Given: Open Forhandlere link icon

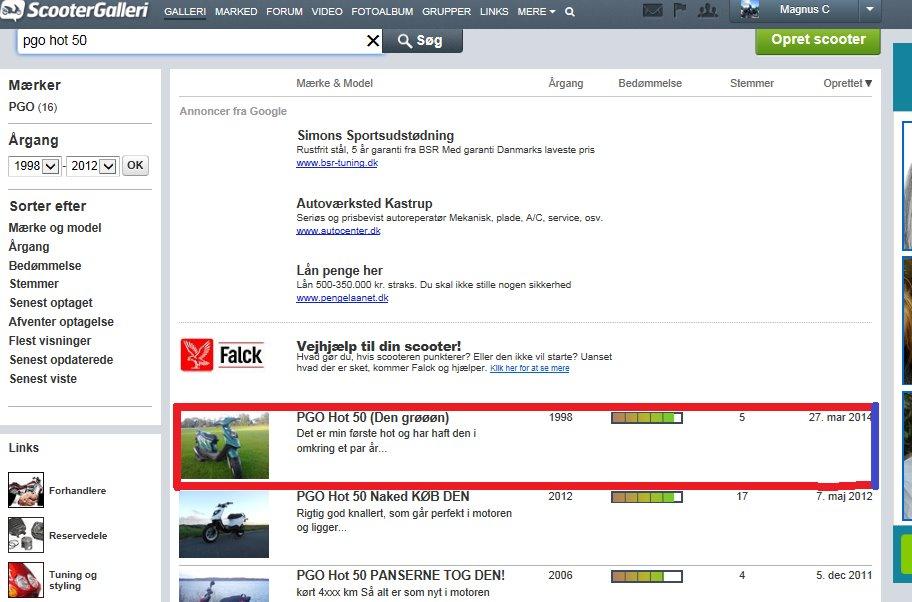Looking at the screenshot, I should point(26,490).
